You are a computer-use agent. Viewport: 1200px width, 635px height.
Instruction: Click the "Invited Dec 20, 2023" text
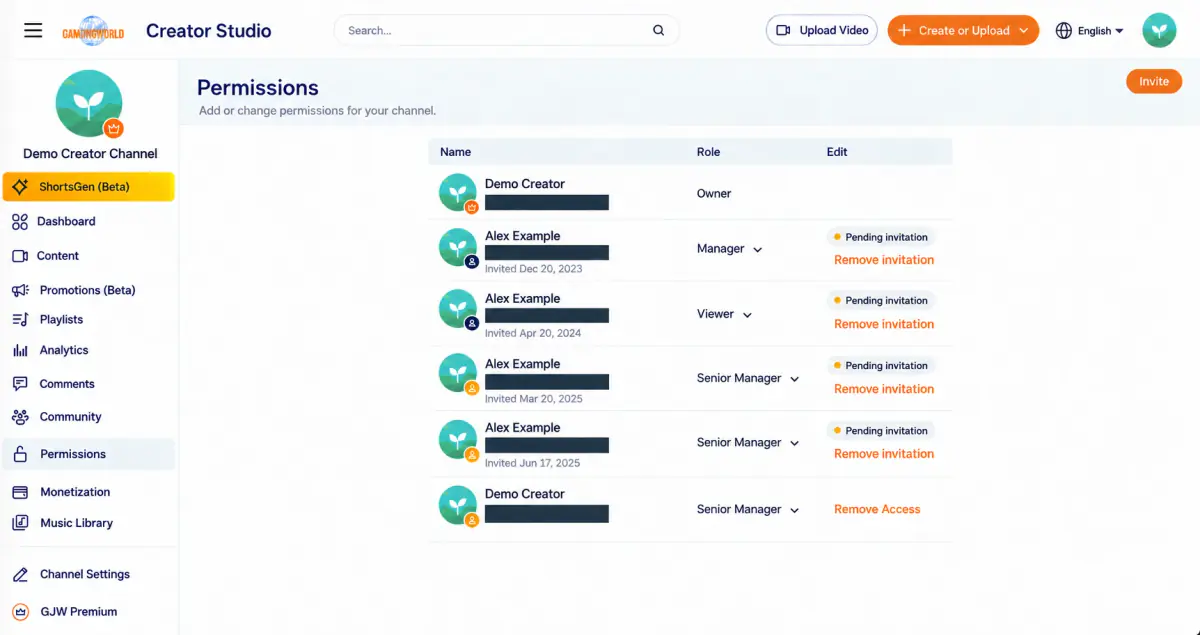533,269
